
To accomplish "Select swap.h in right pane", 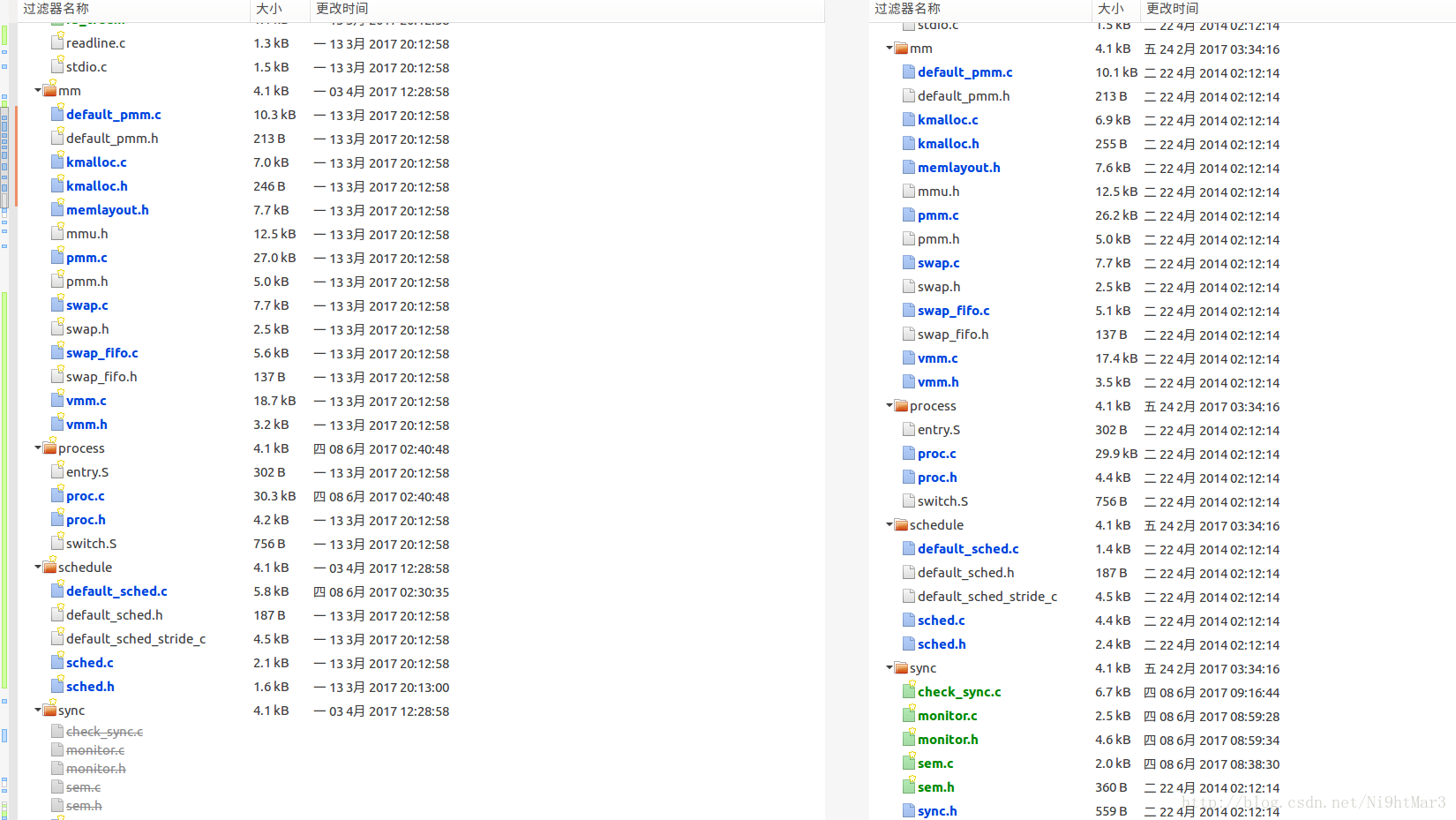I will [x=939, y=286].
